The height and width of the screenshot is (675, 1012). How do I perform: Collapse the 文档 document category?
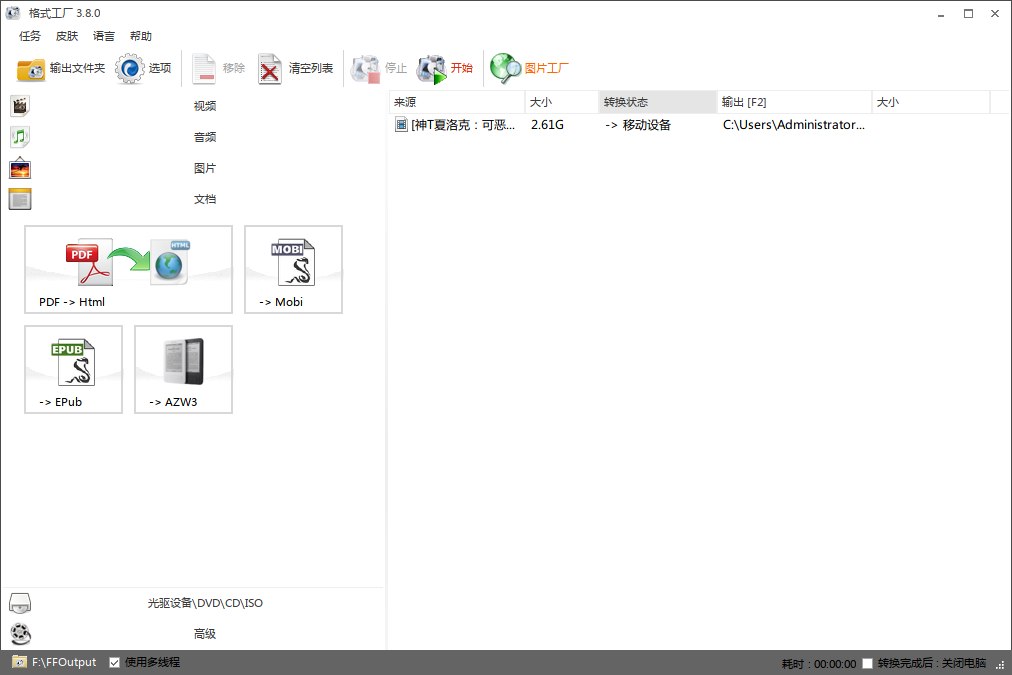click(205, 199)
